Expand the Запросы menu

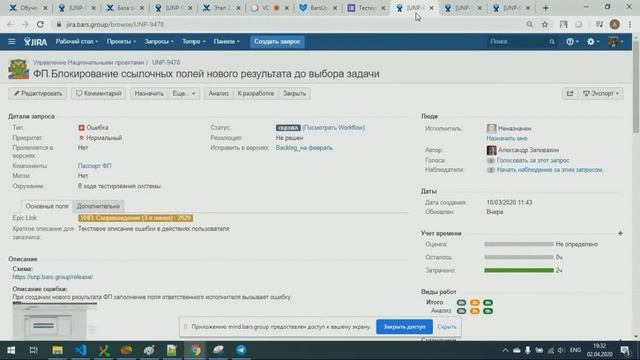[158, 42]
